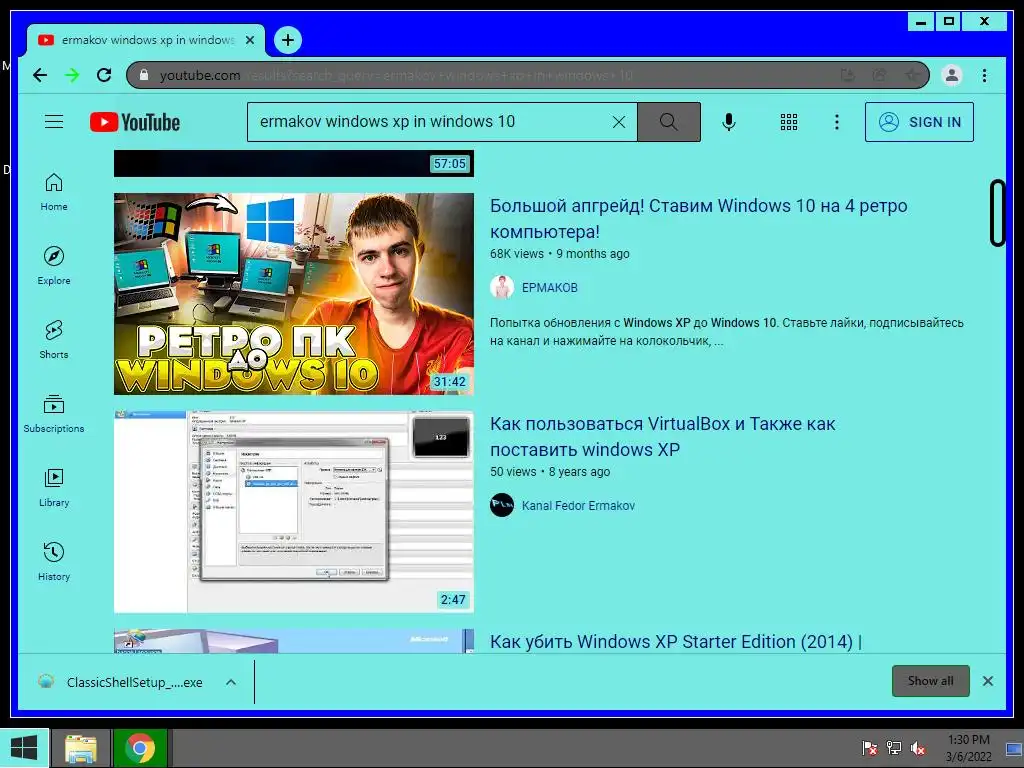1024x768 pixels.
Task: Open Subscriptions in sidebar
Action: tap(54, 414)
